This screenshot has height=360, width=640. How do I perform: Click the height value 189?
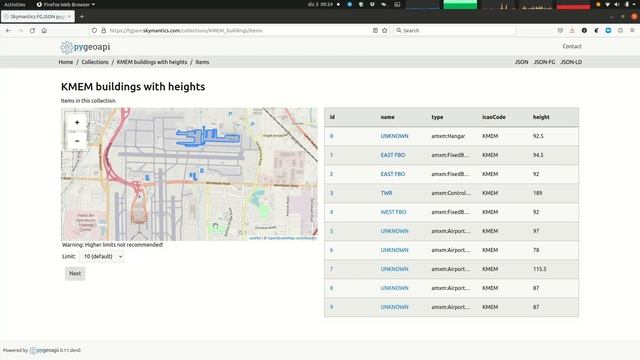click(537, 193)
